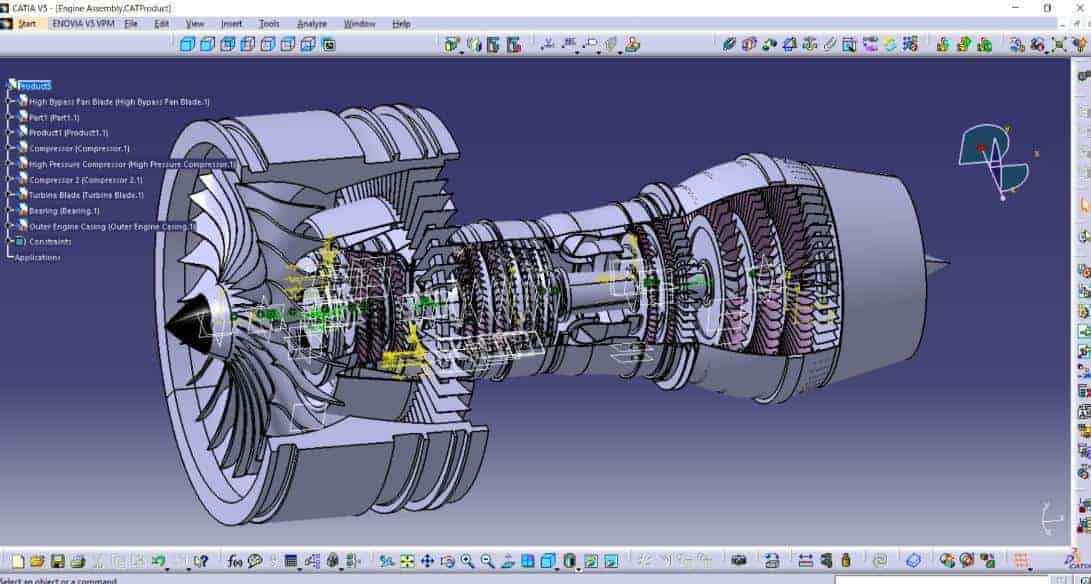Select the root Product1 tree node
This screenshot has width=1091, height=584.
click(34, 86)
